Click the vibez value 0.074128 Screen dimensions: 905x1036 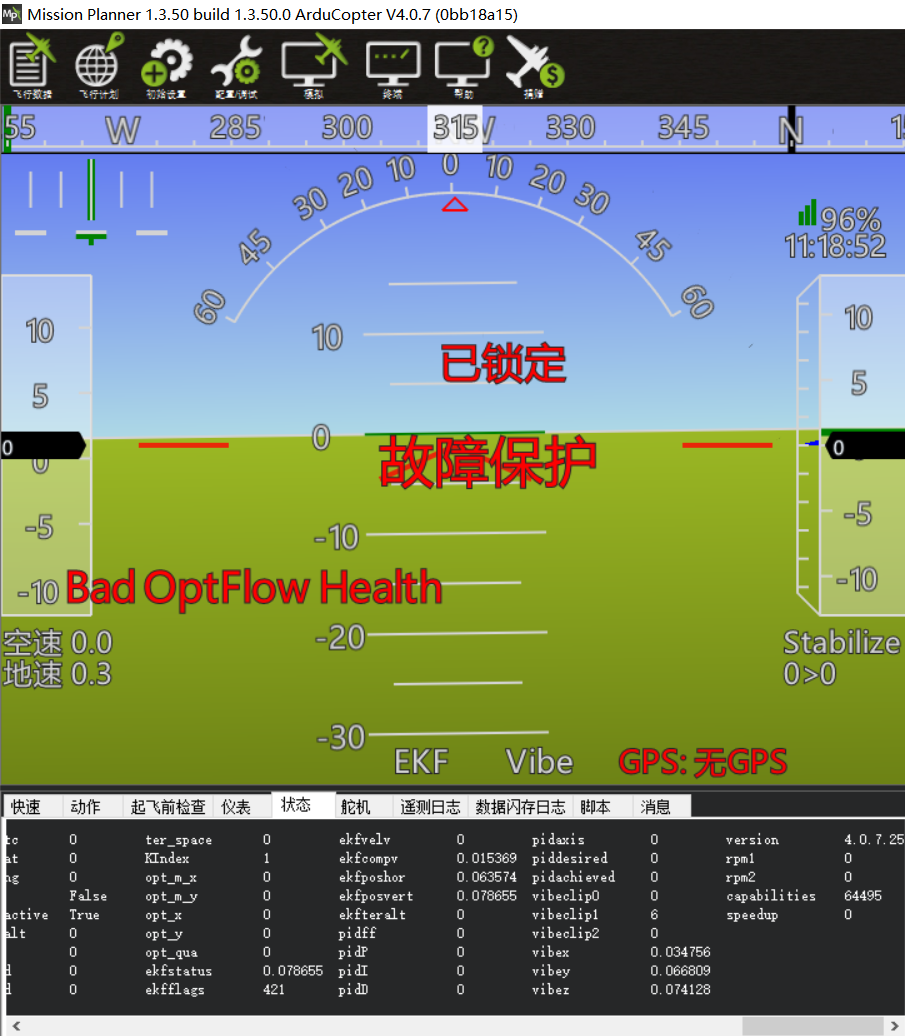680,990
